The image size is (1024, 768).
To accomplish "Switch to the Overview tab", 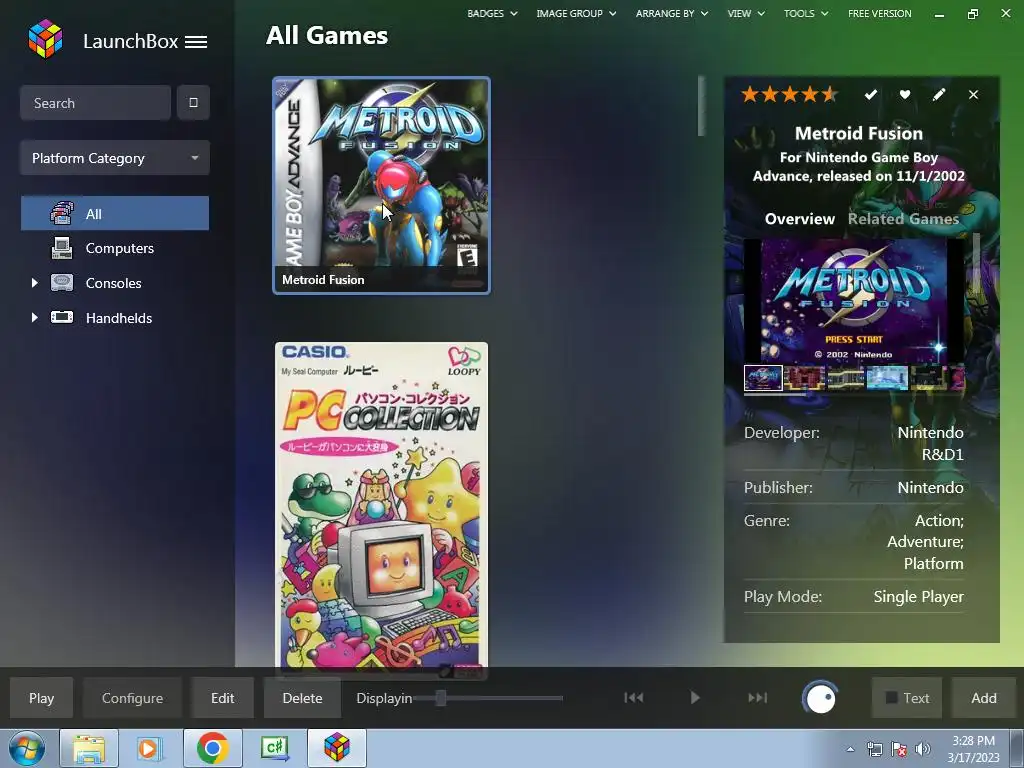I will [x=799, y=219].
